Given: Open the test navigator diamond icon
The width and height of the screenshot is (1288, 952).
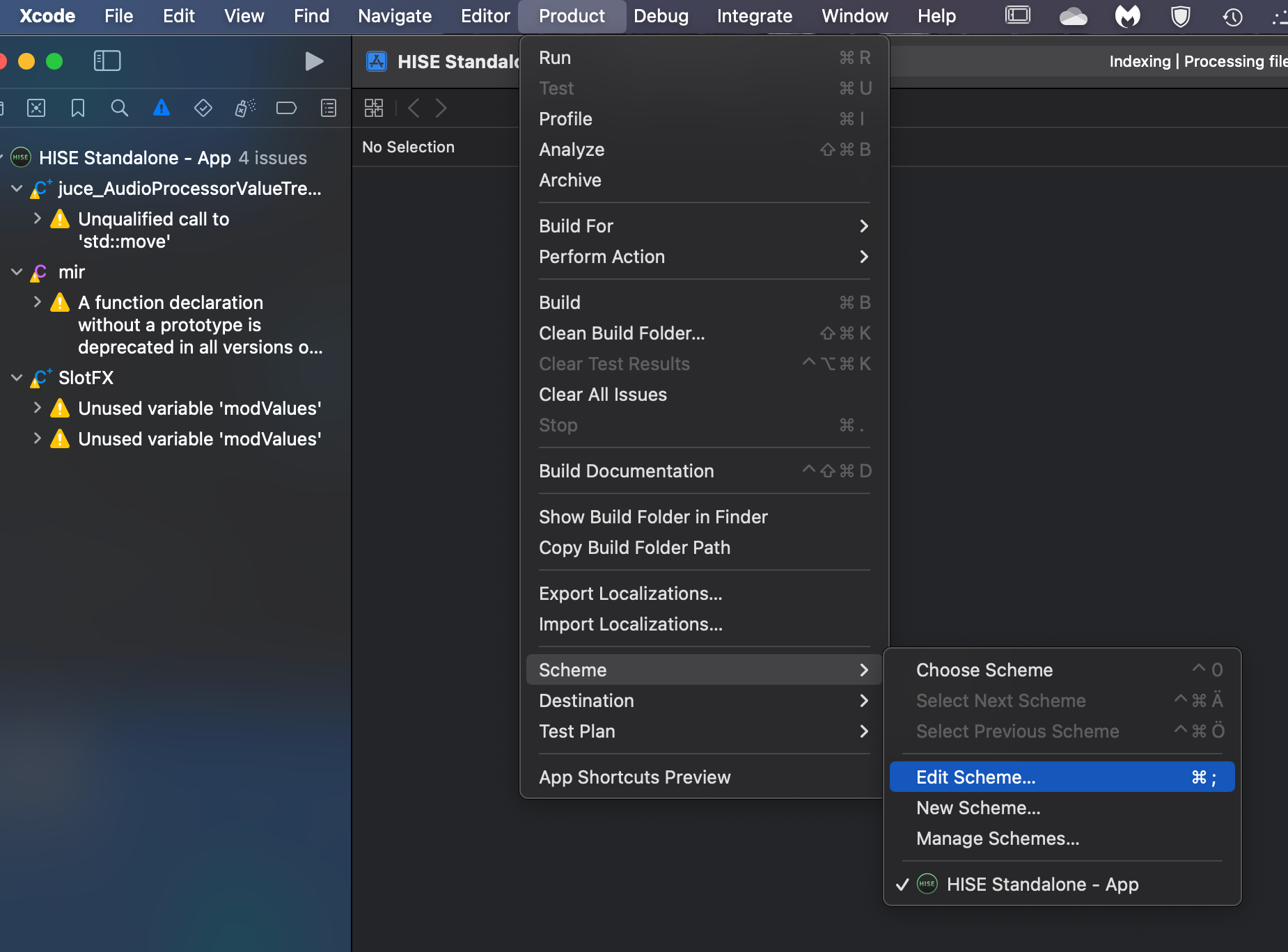Looking at the screenshot, I should click(203, 108).
